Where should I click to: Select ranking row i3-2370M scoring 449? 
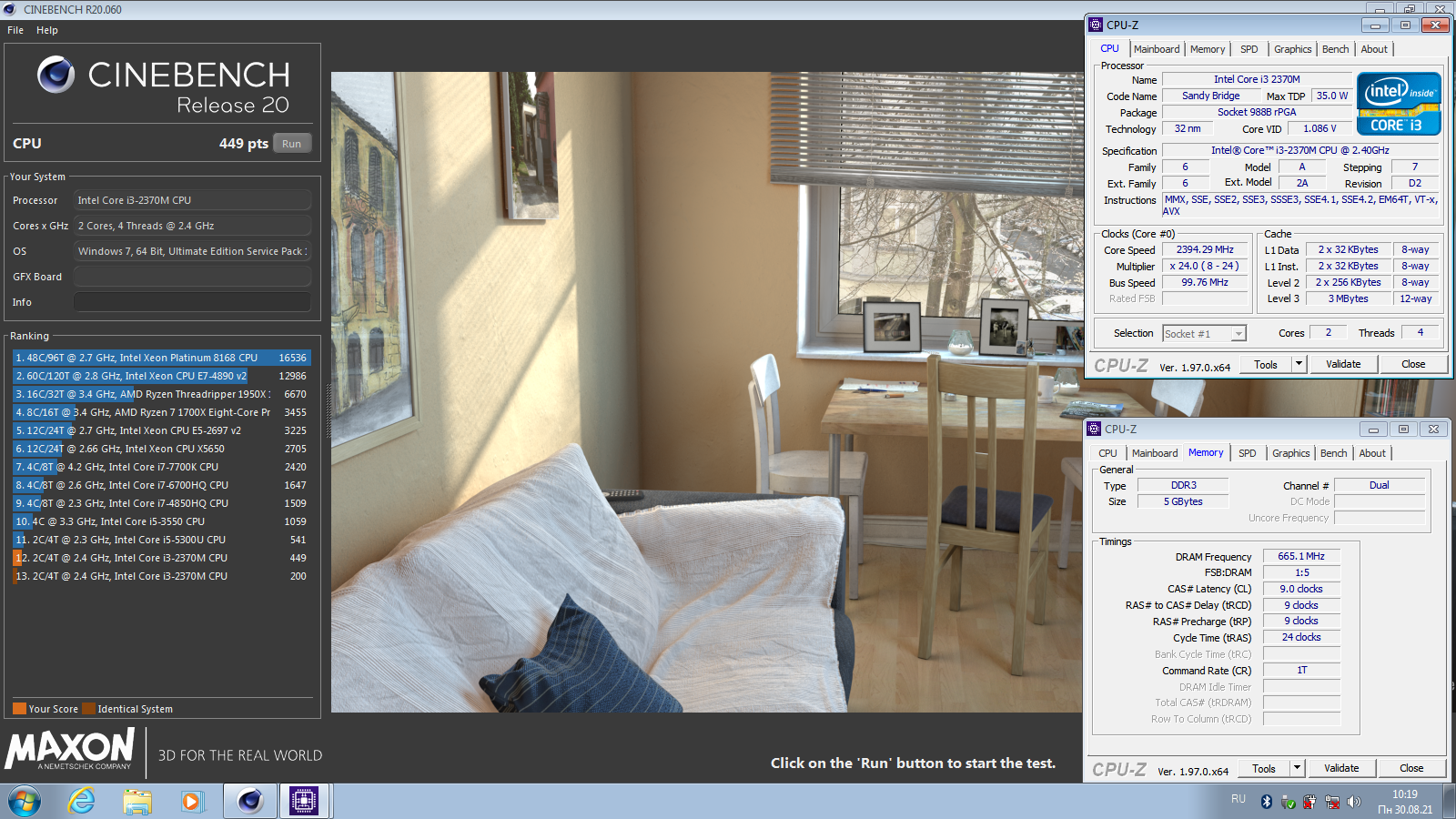pos(161,558)
